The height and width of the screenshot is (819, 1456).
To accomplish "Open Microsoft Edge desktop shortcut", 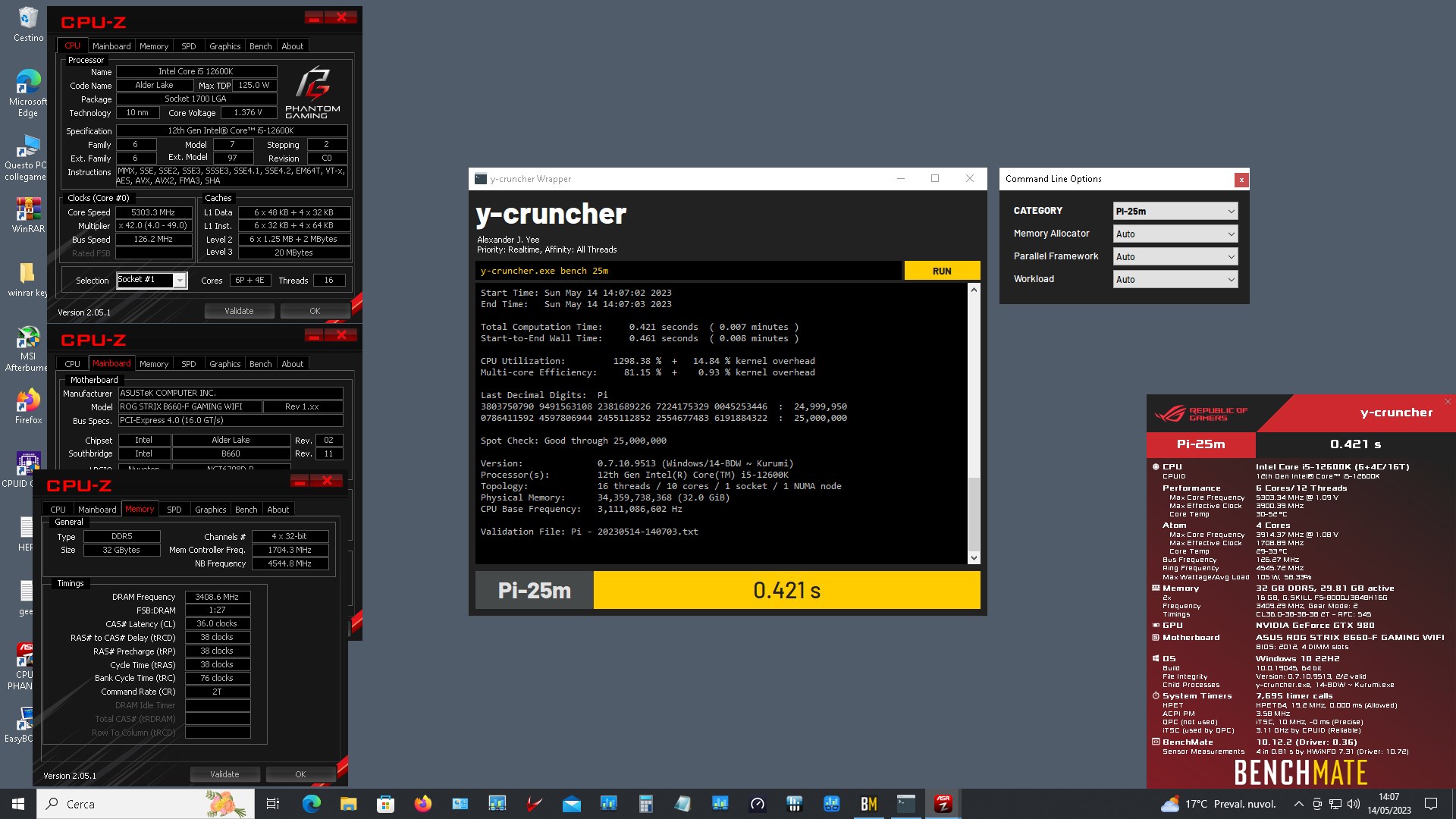I will (x=28, y=93).
